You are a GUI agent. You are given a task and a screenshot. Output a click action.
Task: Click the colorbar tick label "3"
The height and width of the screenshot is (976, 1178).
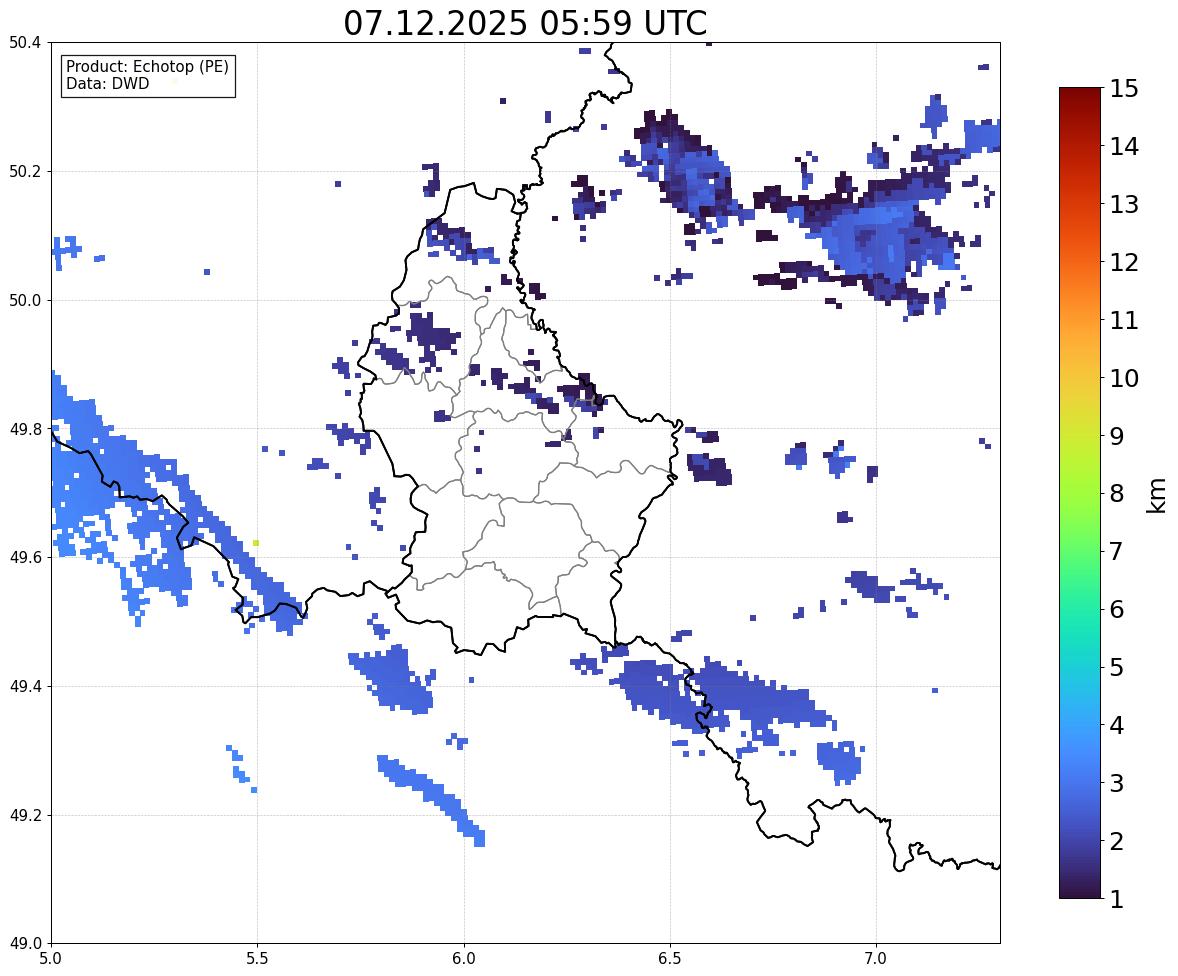click(x=1117, y=783)
